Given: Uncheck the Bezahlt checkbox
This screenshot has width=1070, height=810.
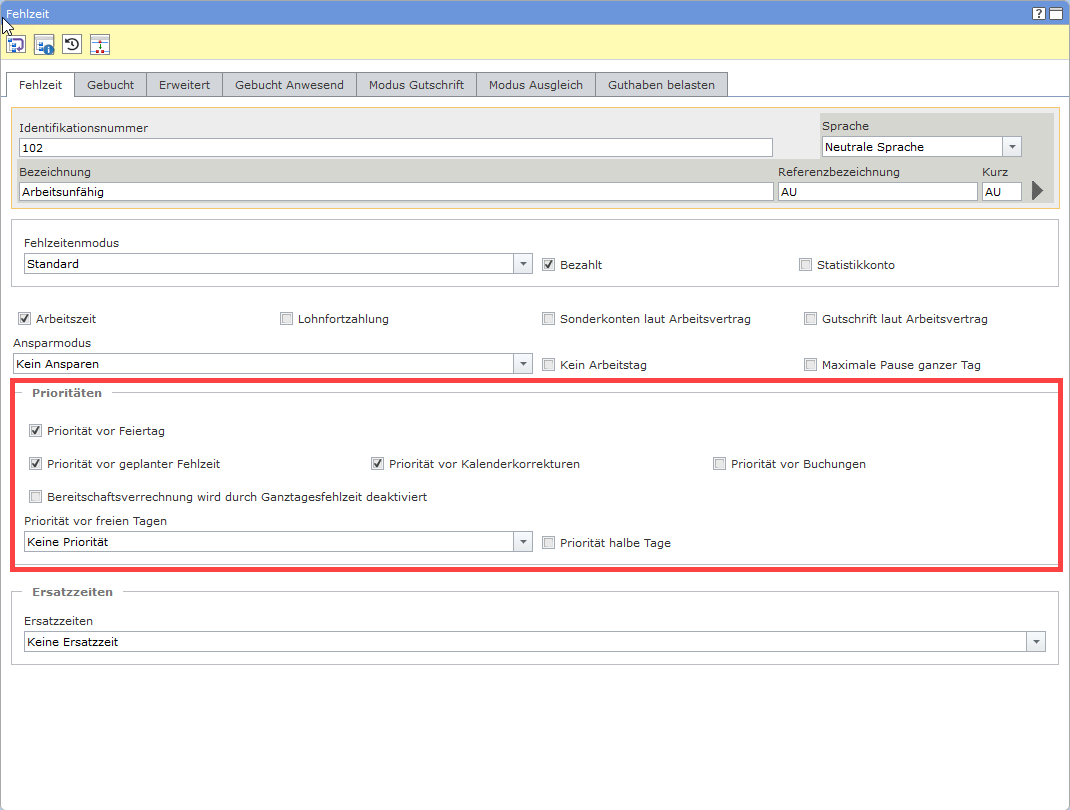Looking at the screenshot, I should tap(549, 265).
